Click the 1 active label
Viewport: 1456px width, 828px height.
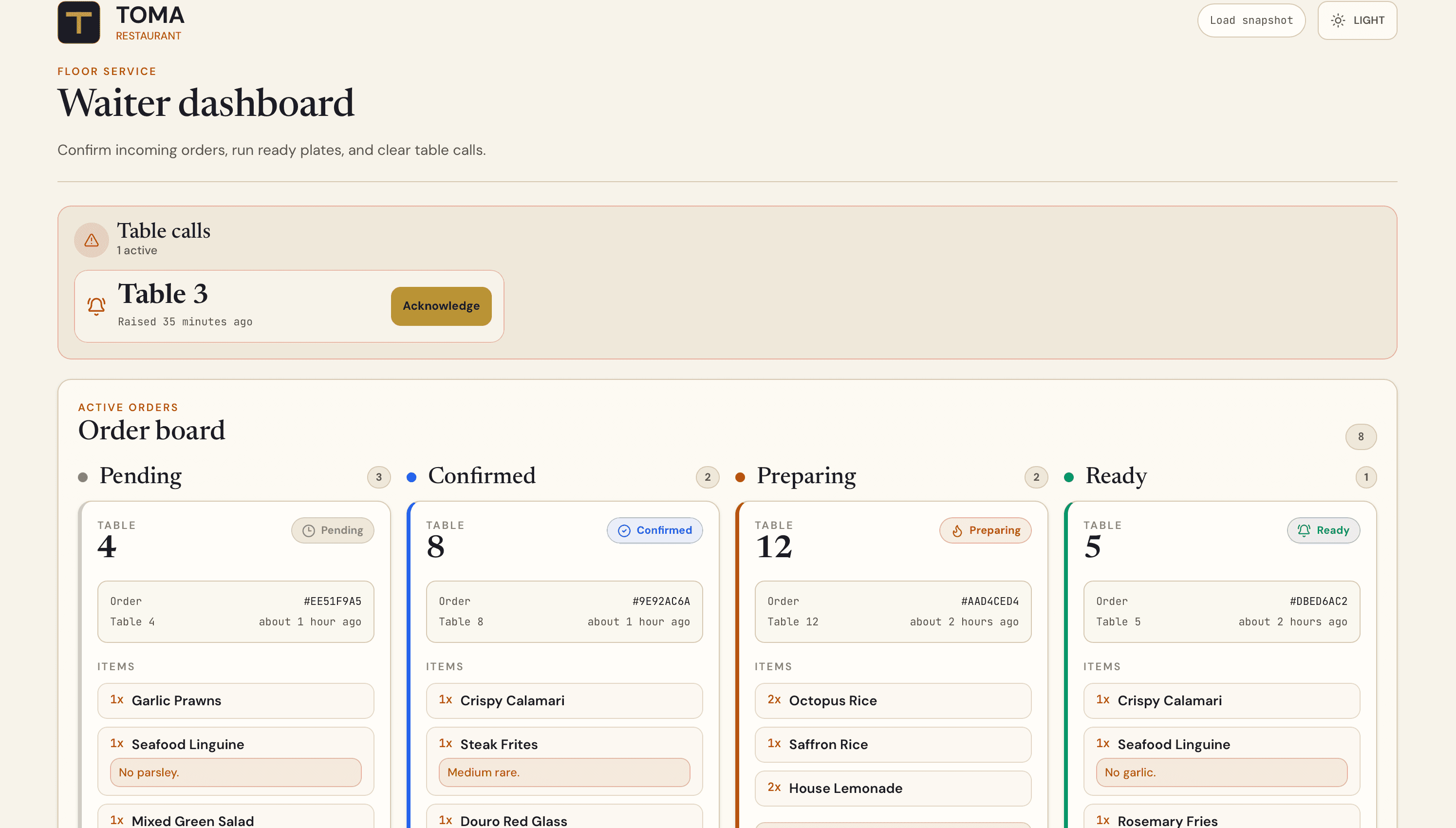pos(137,250)
